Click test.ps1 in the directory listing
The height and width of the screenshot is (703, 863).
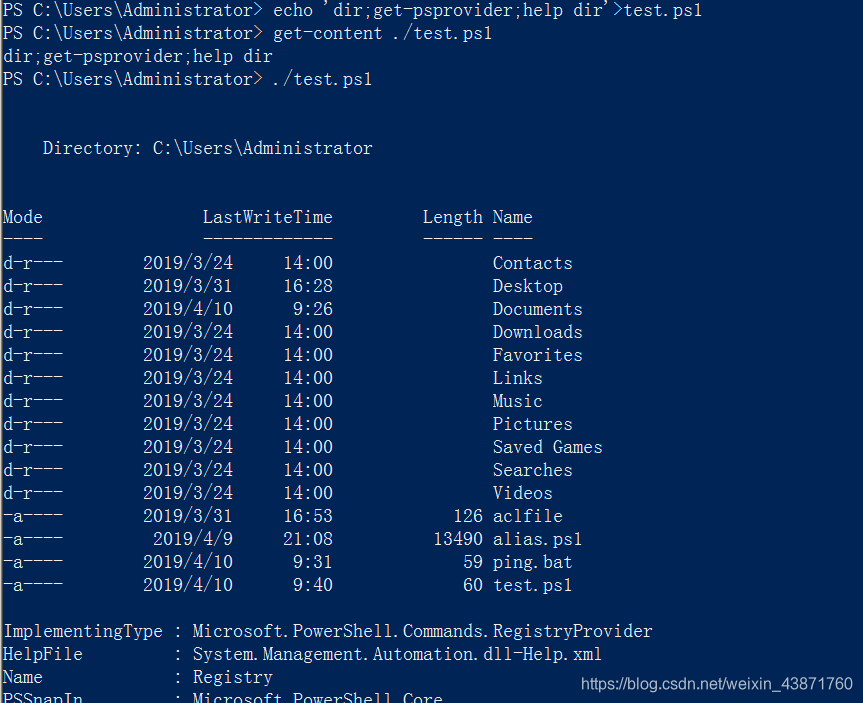(532, 585)
